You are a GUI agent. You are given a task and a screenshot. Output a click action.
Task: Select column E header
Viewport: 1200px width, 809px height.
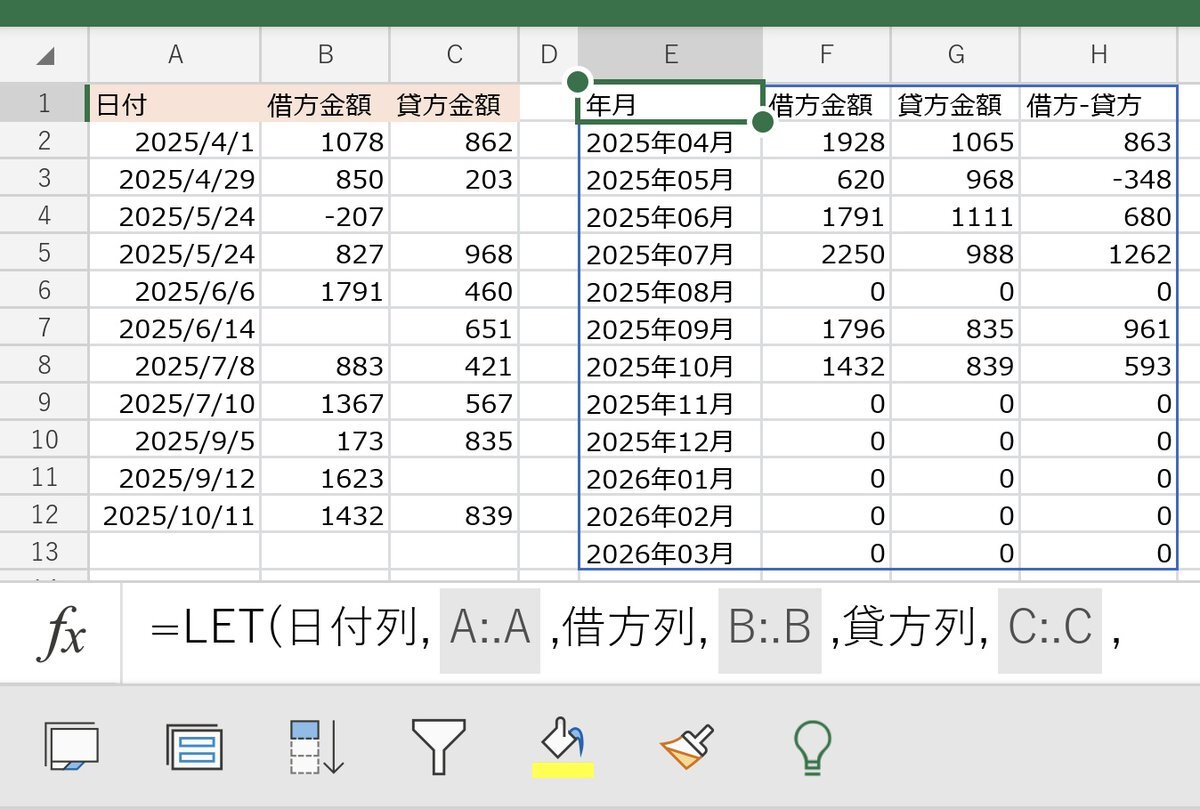tap(670, 55)
